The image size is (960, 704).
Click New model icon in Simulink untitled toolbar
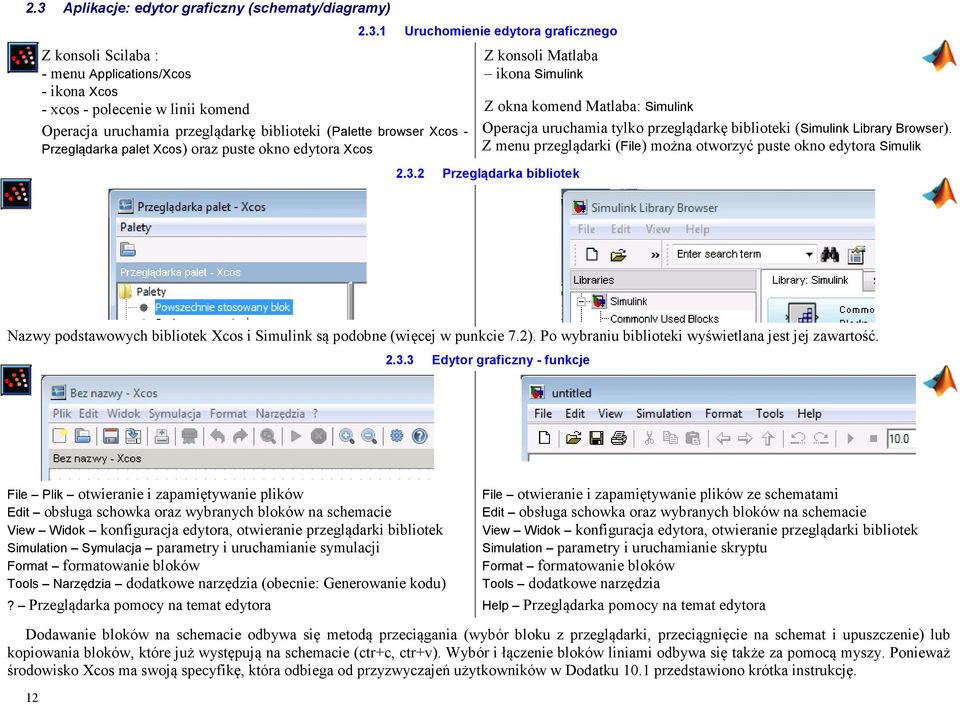544,438
